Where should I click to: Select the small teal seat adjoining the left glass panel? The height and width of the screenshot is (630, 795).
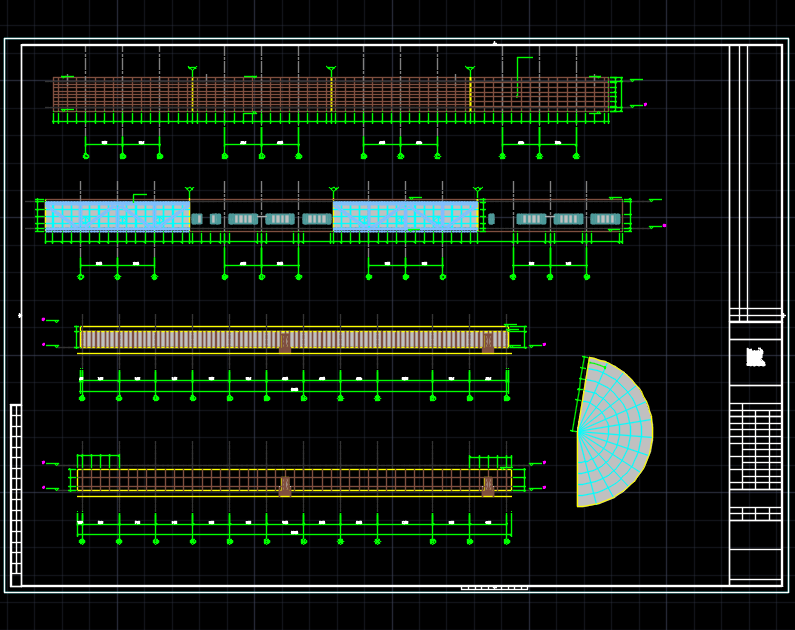[x=197, y=219]
